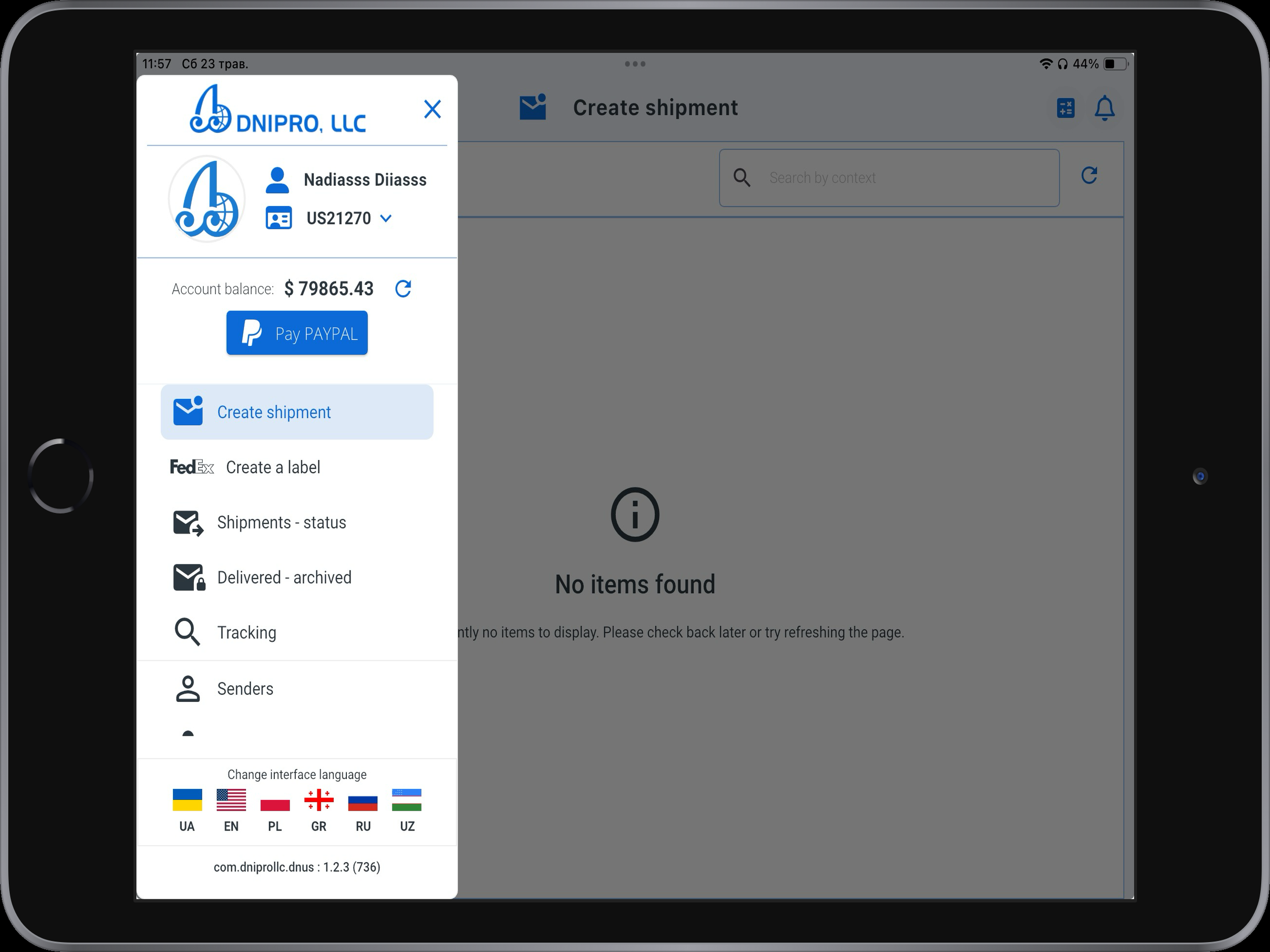This screenshot has width=1270, height=952.
Task: Open Create shipment menu item
Action: point(297,412)
